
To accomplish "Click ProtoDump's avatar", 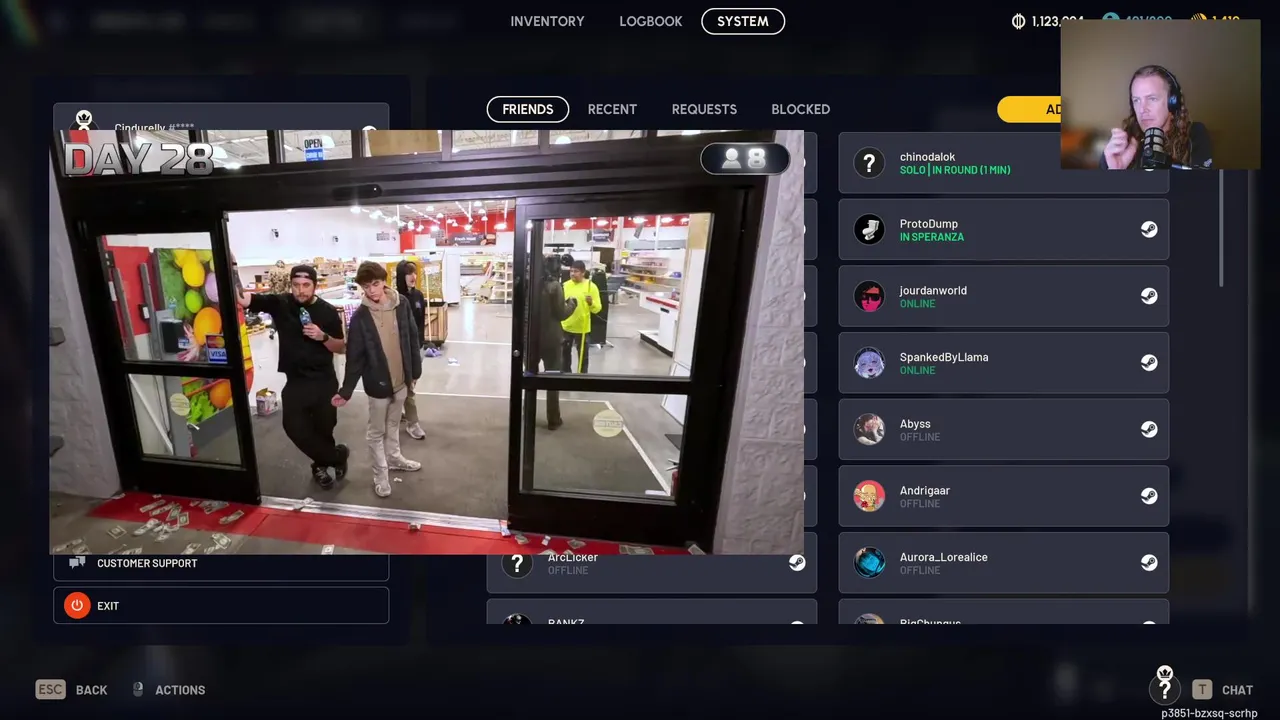I will (x=869, y=230).
